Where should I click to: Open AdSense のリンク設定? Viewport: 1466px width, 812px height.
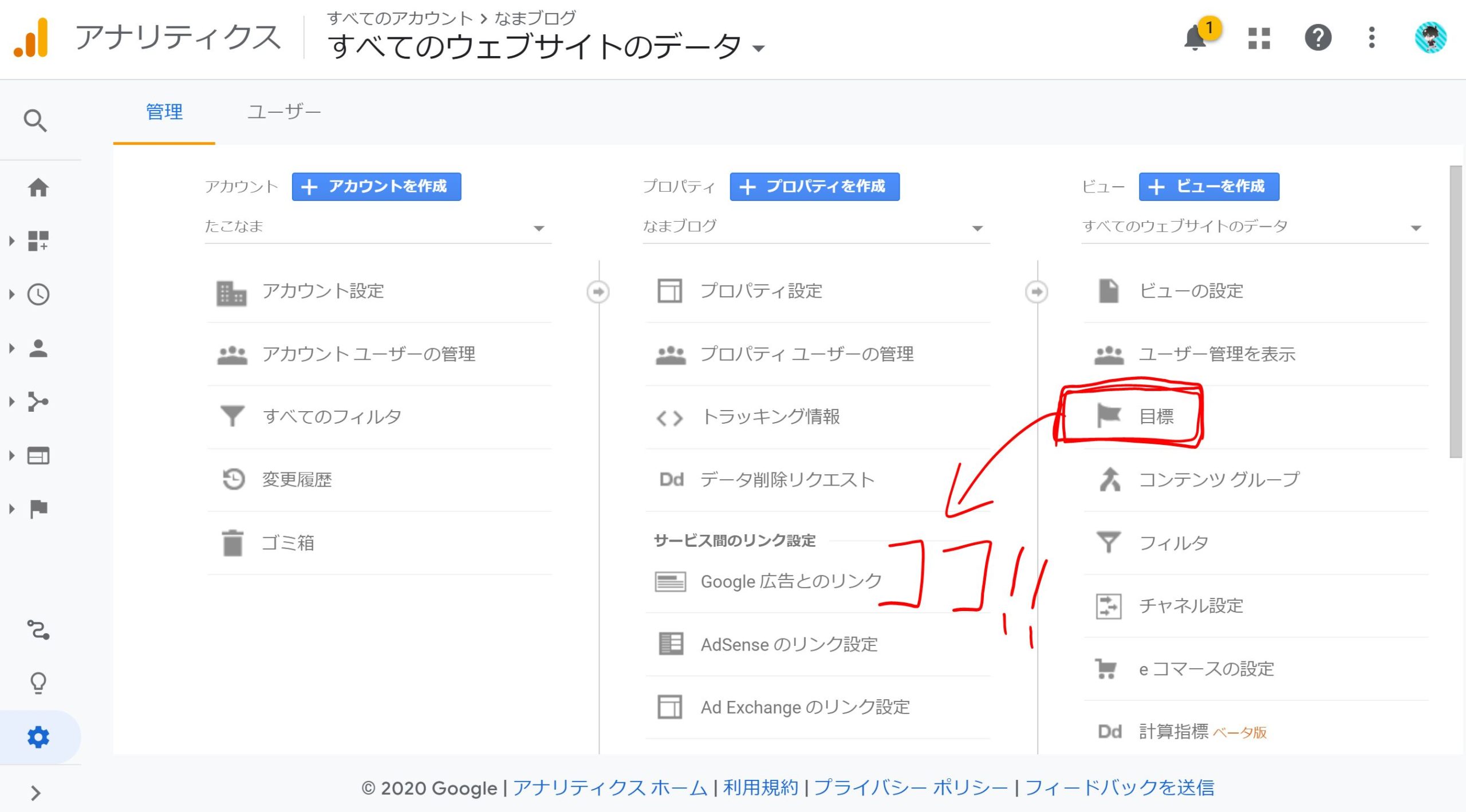818,645
